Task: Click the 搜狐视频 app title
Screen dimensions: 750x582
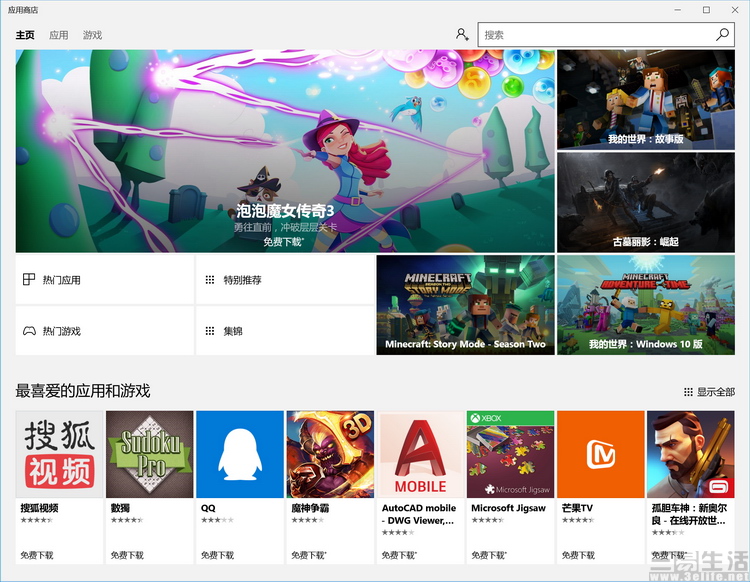Action: tap(39, 508)
